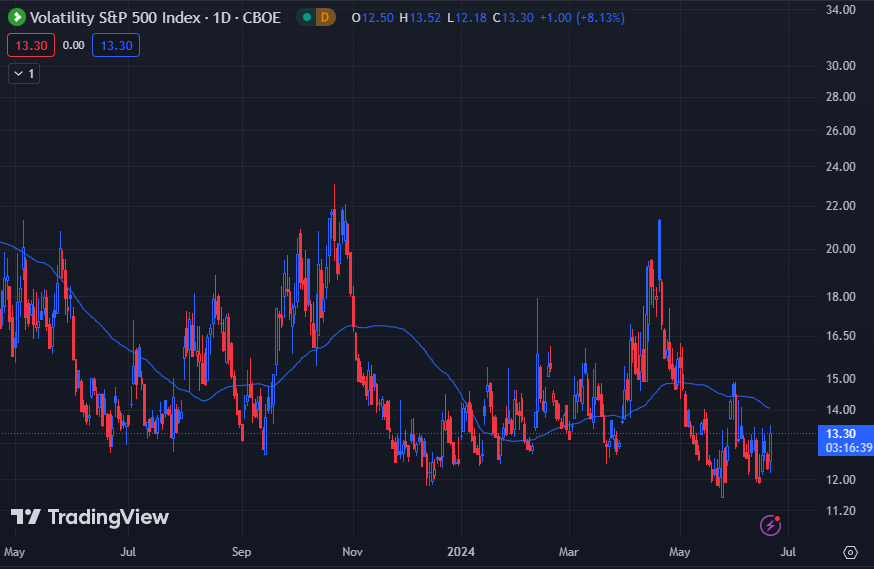
Task: Click the 34.00 price axis label
Action: 841,9
